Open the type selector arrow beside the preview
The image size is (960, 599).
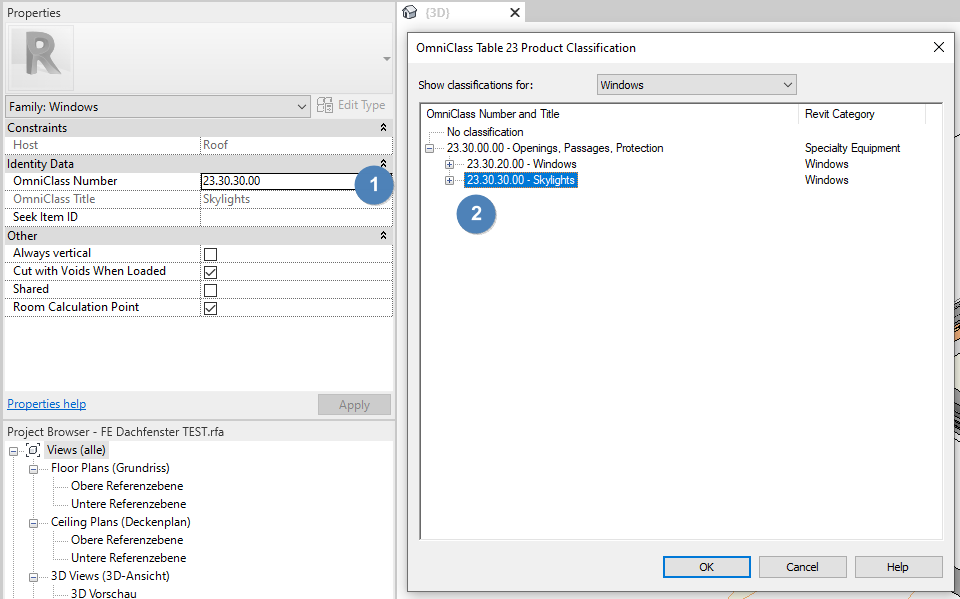pos(386,59)
